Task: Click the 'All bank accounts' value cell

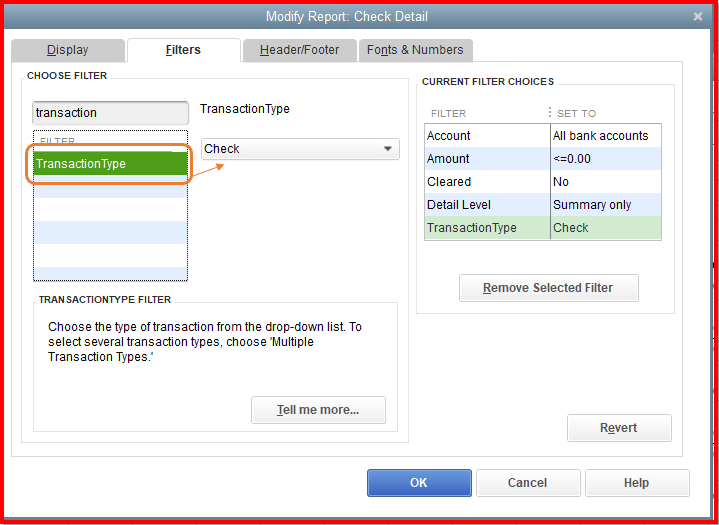Action: click(606, 136)
